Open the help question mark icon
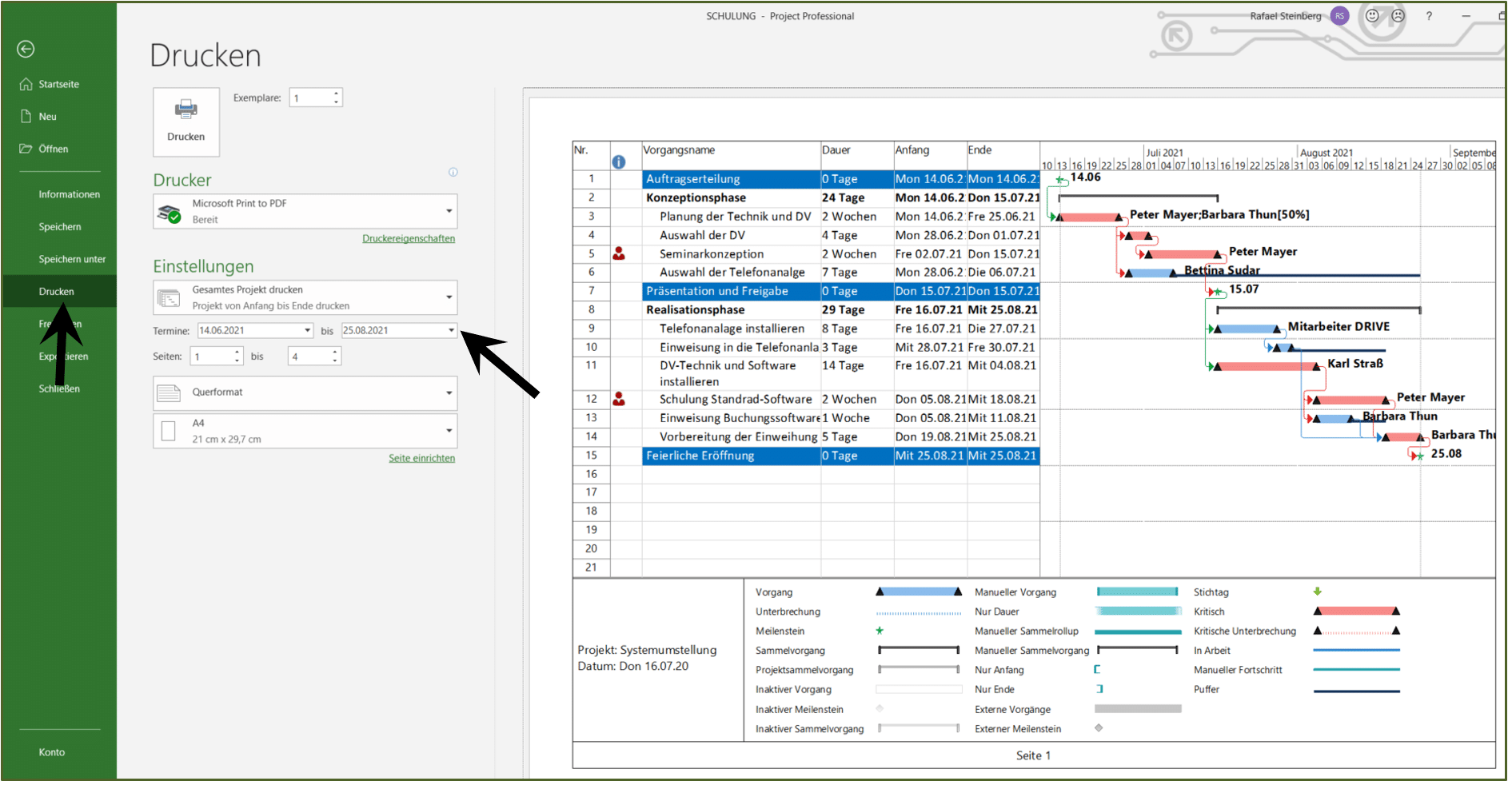 [1430, 16]
